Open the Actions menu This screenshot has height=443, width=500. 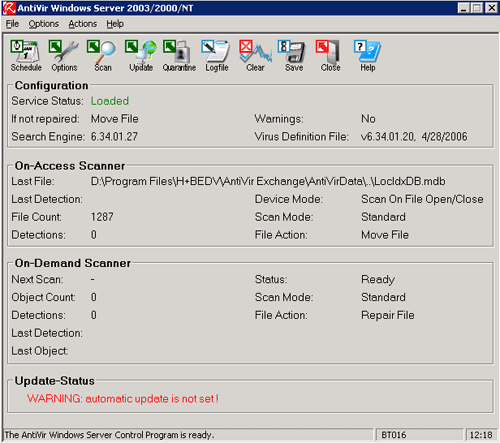[x=83, y=24]
